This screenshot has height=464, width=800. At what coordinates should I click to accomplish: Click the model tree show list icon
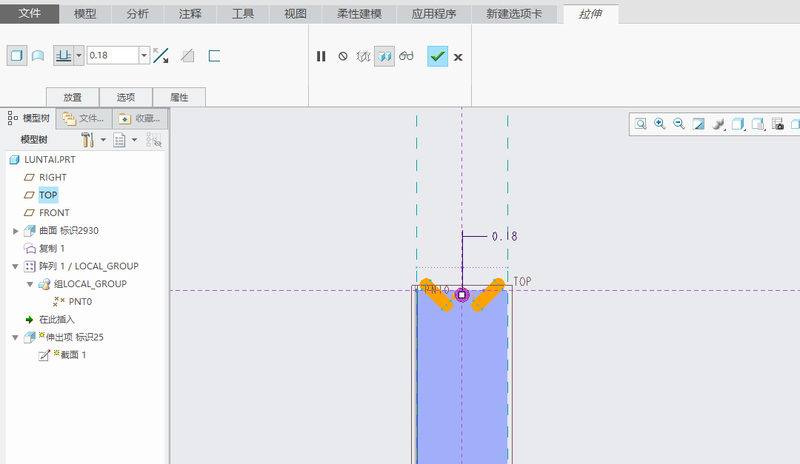119,140
